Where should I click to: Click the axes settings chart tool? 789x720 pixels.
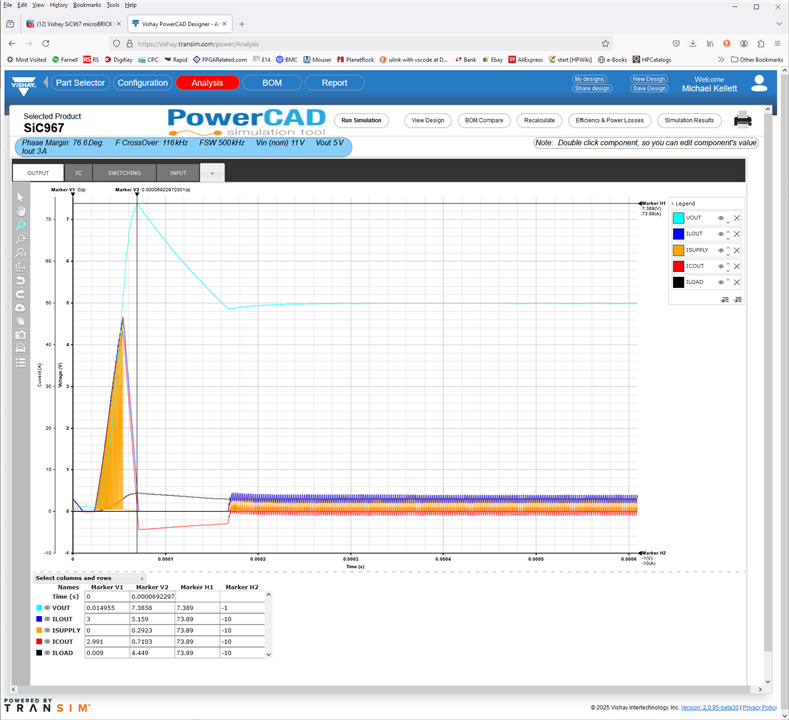tap(20, 267)
